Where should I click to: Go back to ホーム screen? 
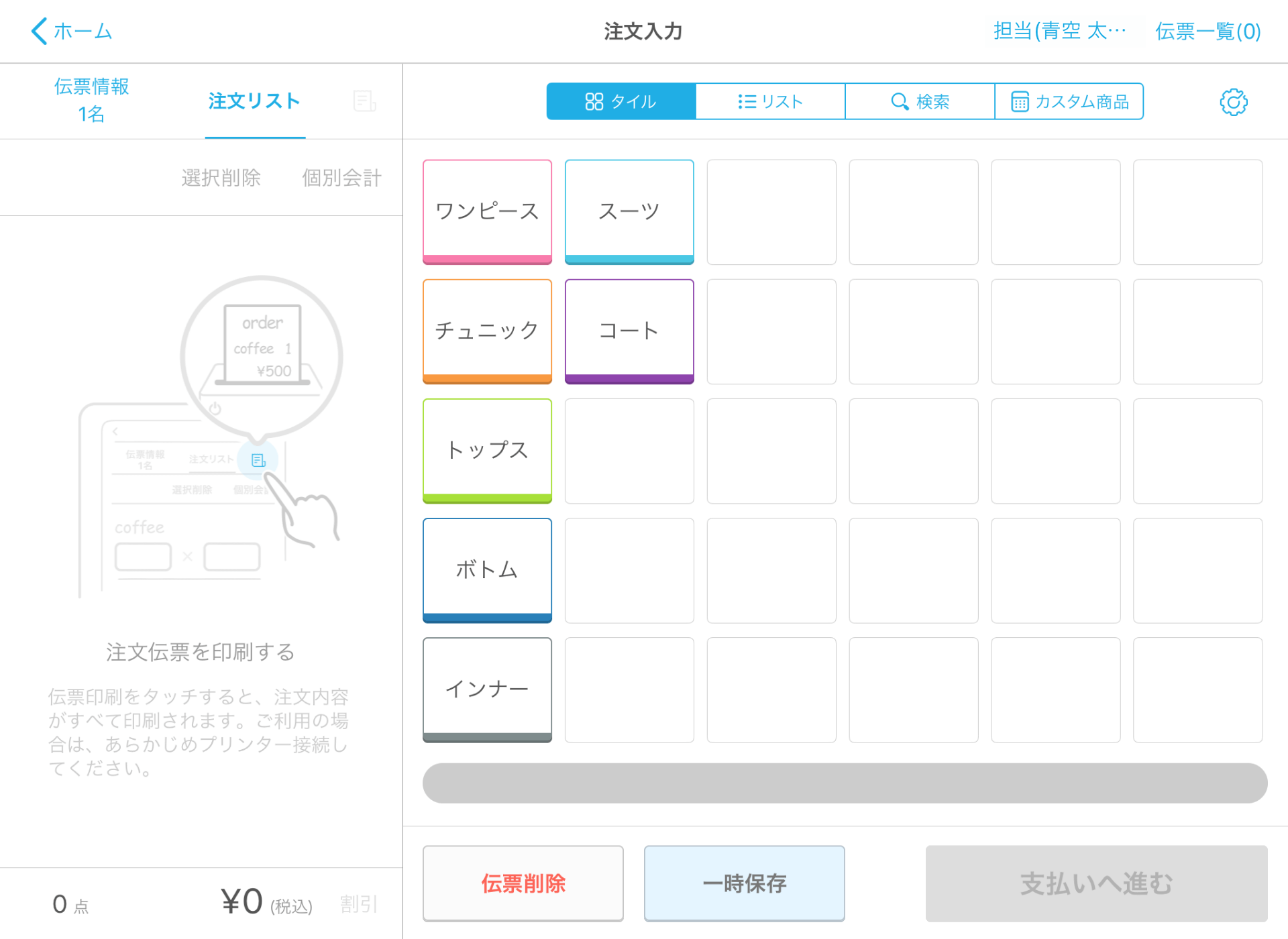coord(71,31)
